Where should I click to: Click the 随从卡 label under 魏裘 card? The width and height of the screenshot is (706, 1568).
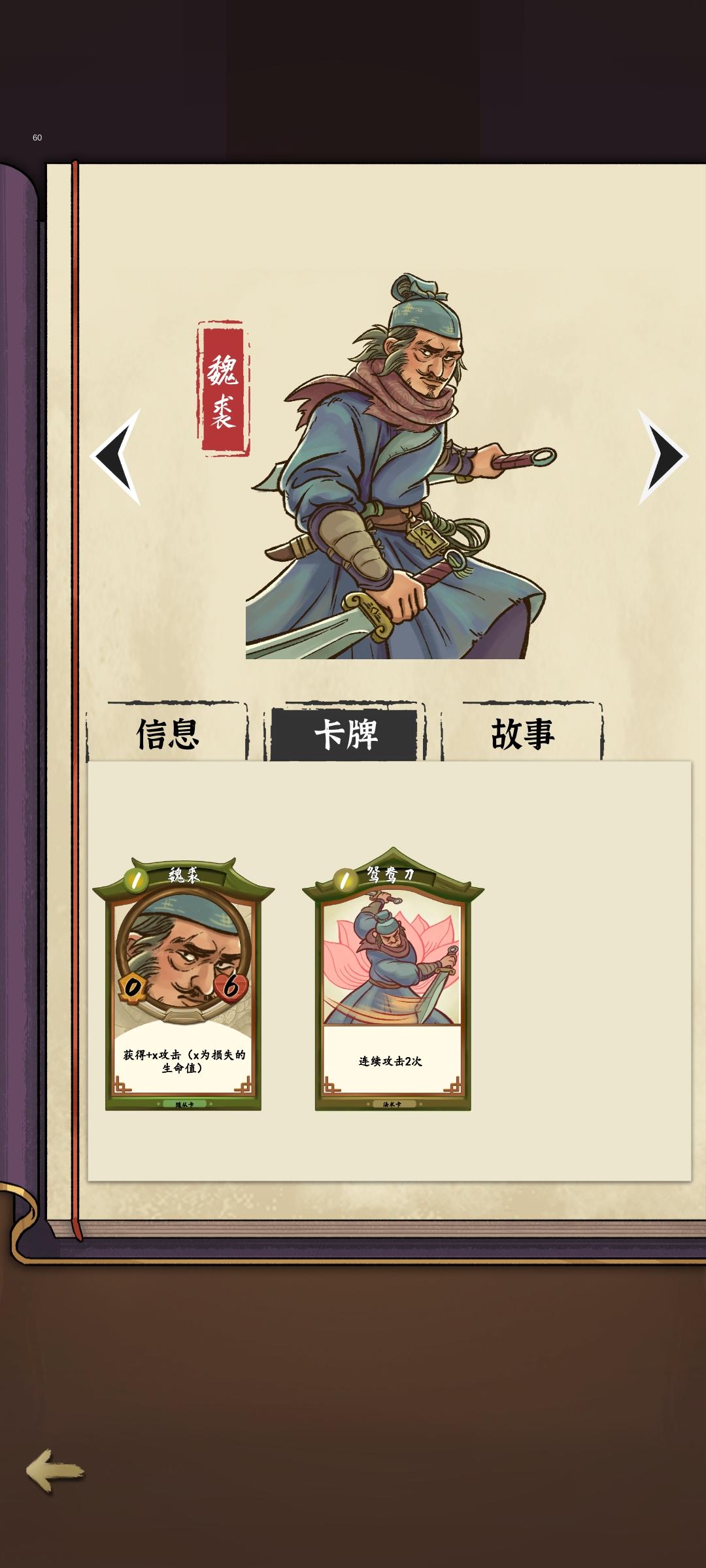[x=184, y=1104]
